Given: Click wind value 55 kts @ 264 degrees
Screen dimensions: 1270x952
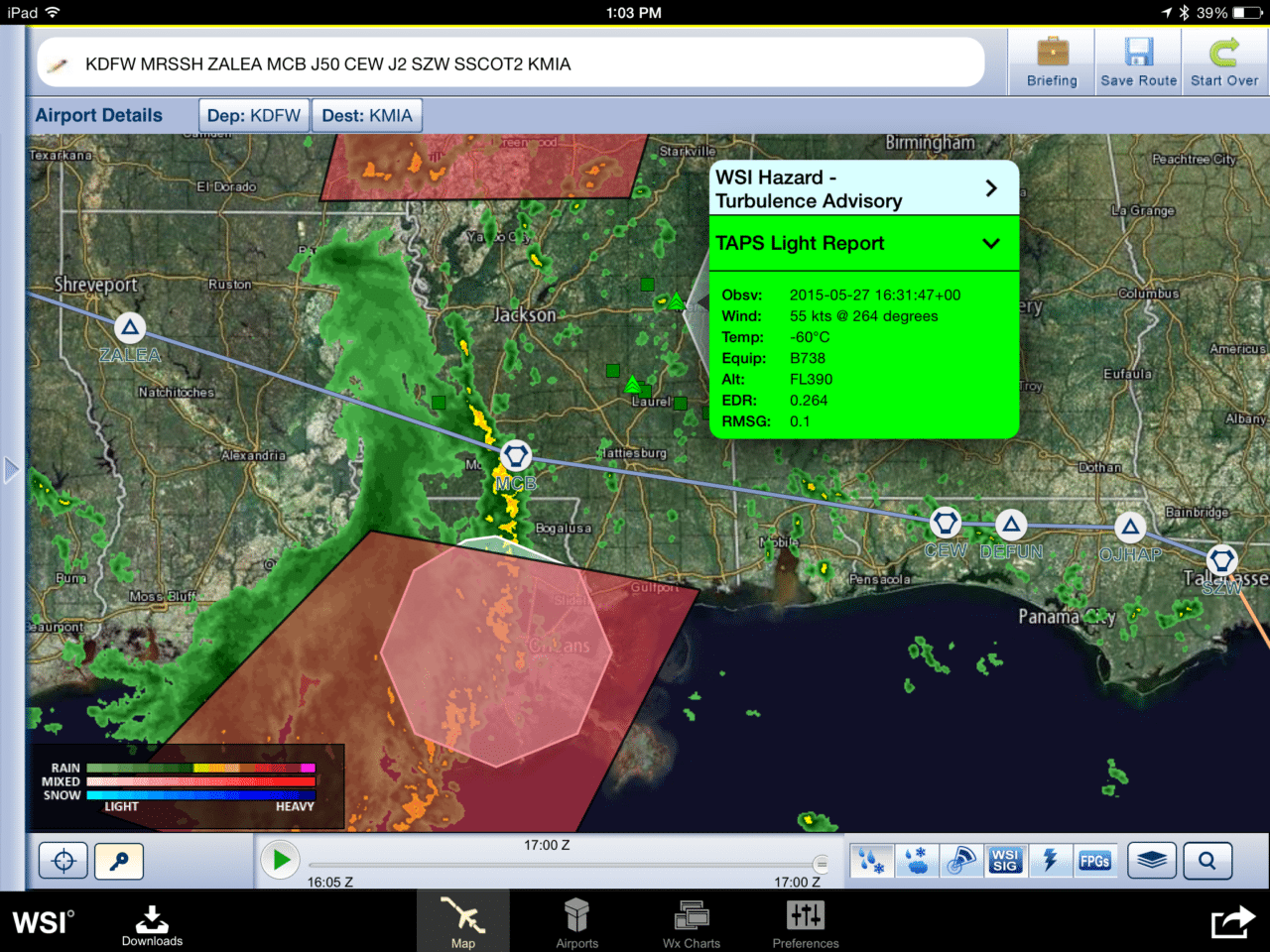Looking at the screenshot, I should point(863,315).
